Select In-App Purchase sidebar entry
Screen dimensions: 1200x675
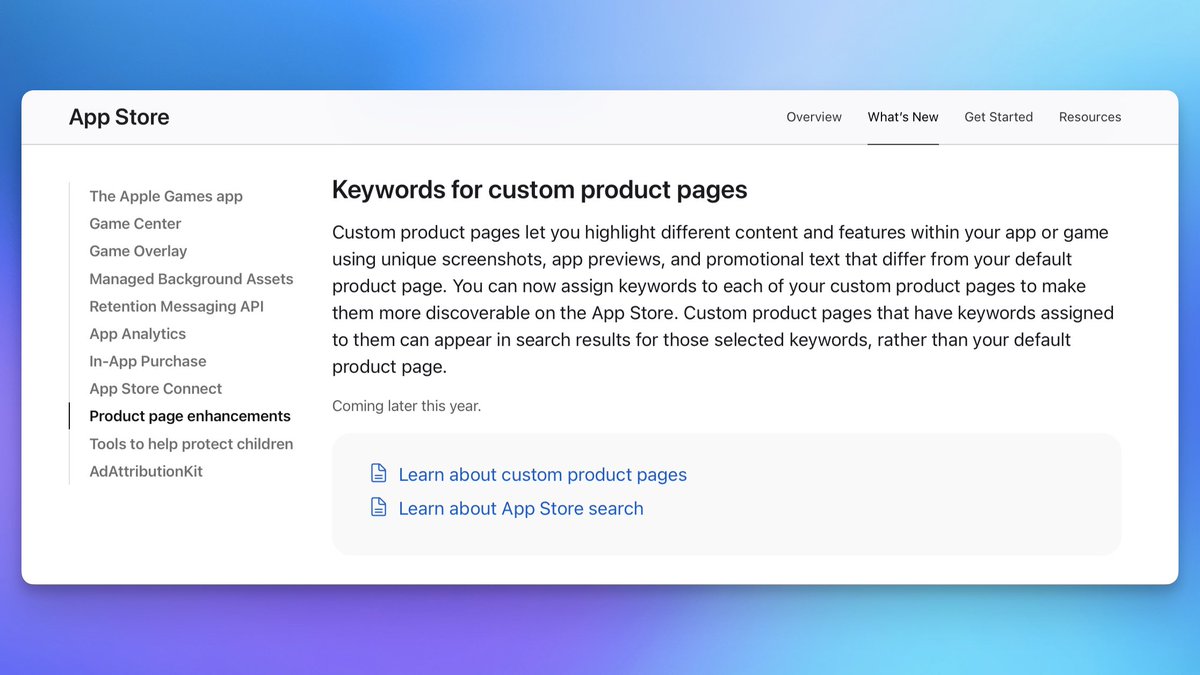click(x=148, y=361)
